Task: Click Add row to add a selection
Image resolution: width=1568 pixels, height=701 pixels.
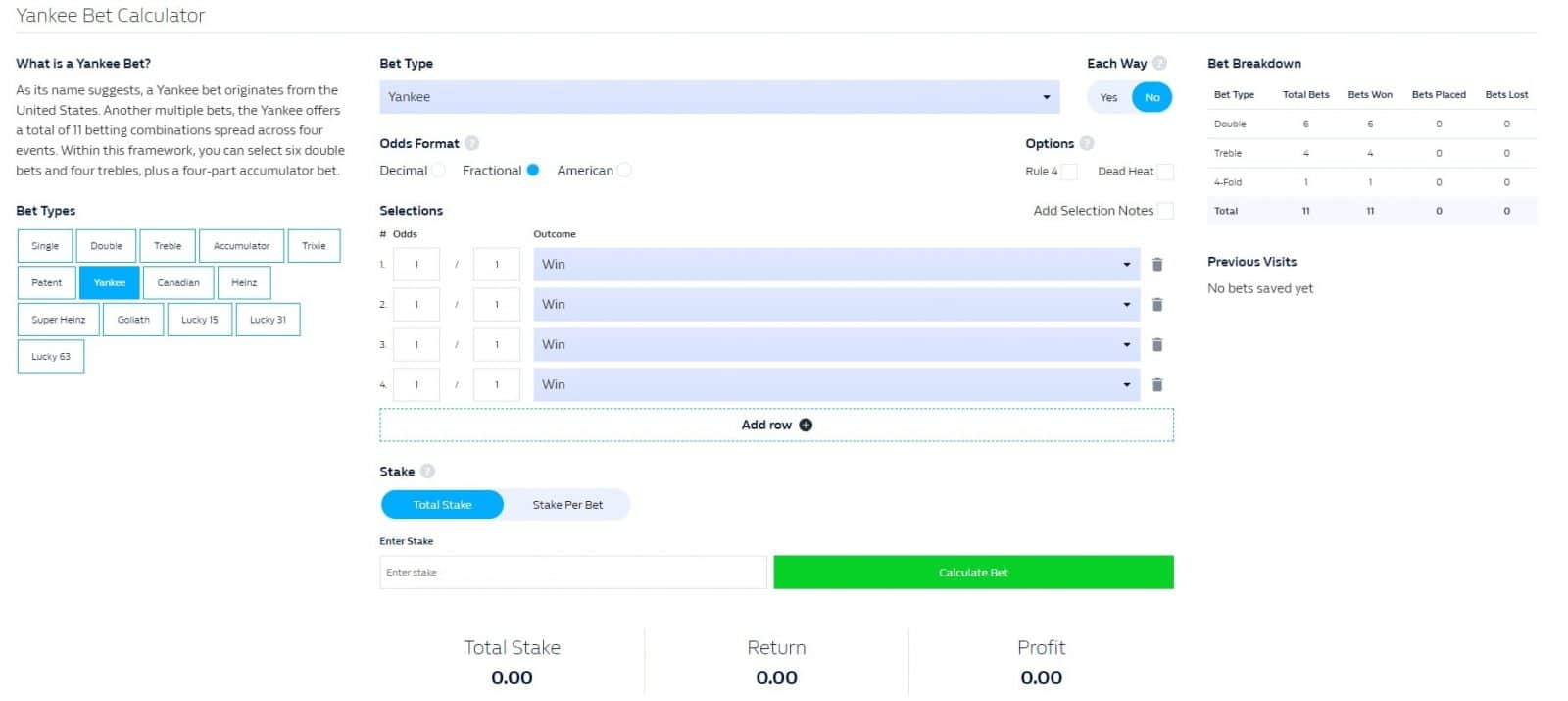Action: [x=776, y=426]
